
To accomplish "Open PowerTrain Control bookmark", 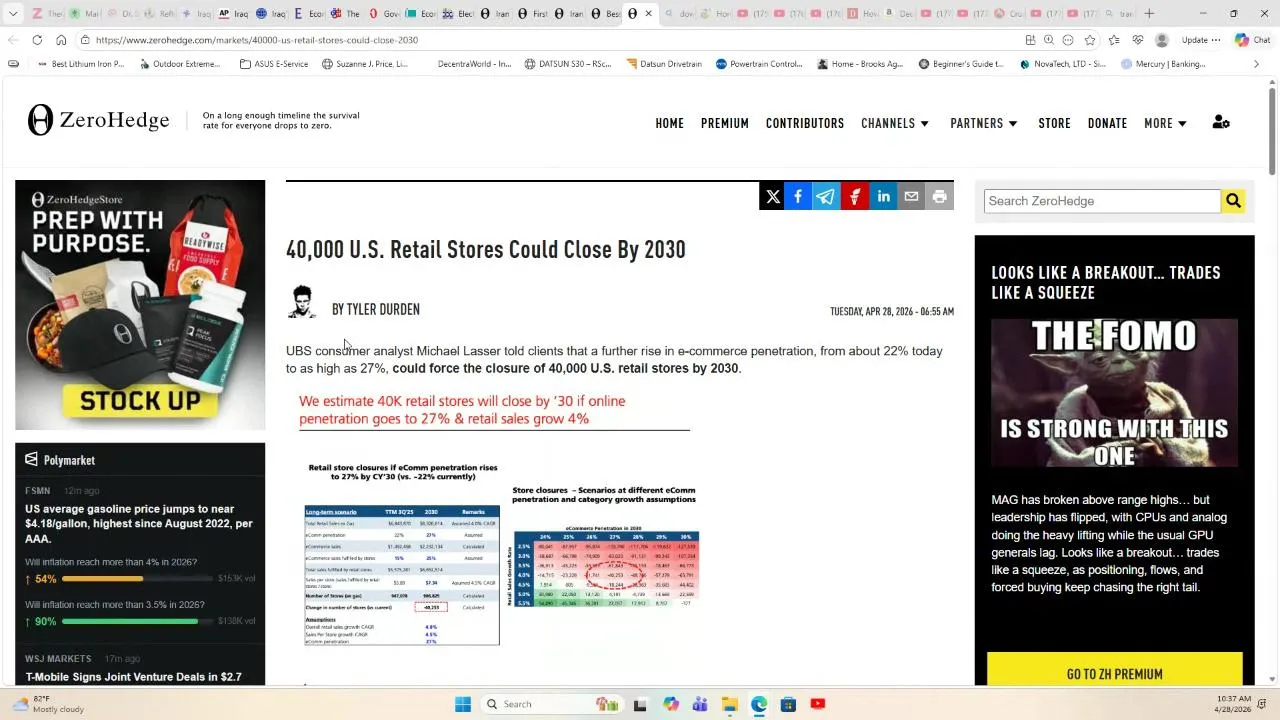I will pos(758,64).
